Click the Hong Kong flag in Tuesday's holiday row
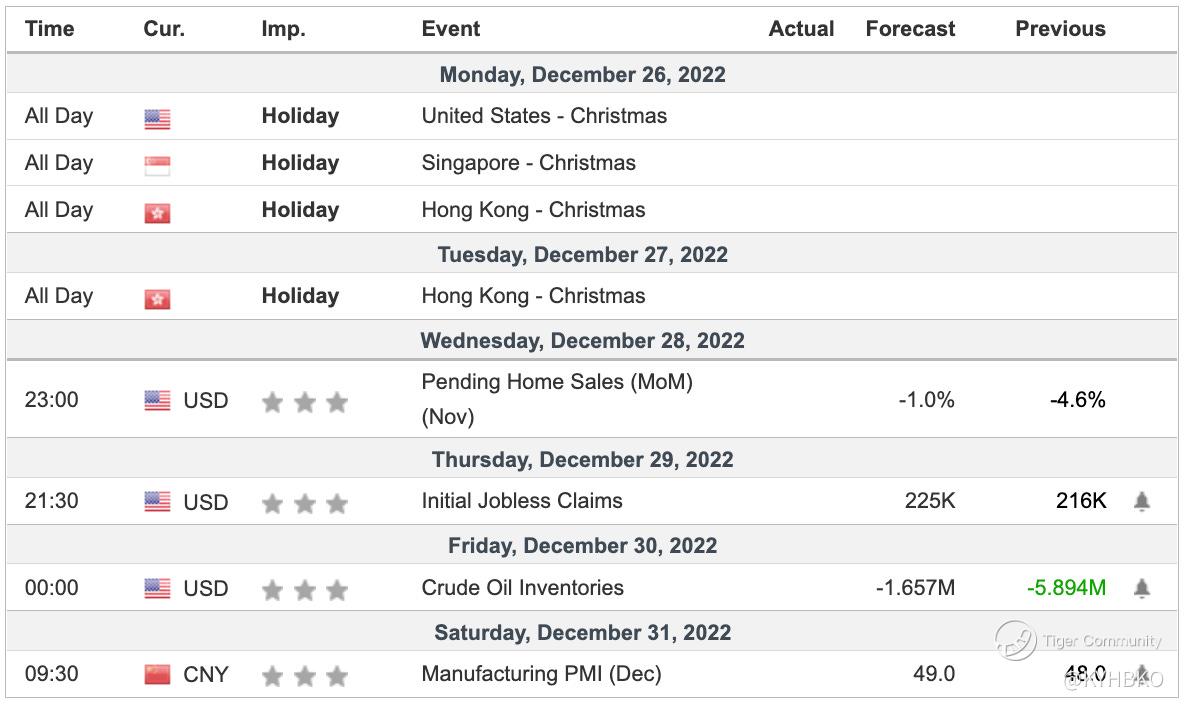1186x706 pixels. click(157, 298)
